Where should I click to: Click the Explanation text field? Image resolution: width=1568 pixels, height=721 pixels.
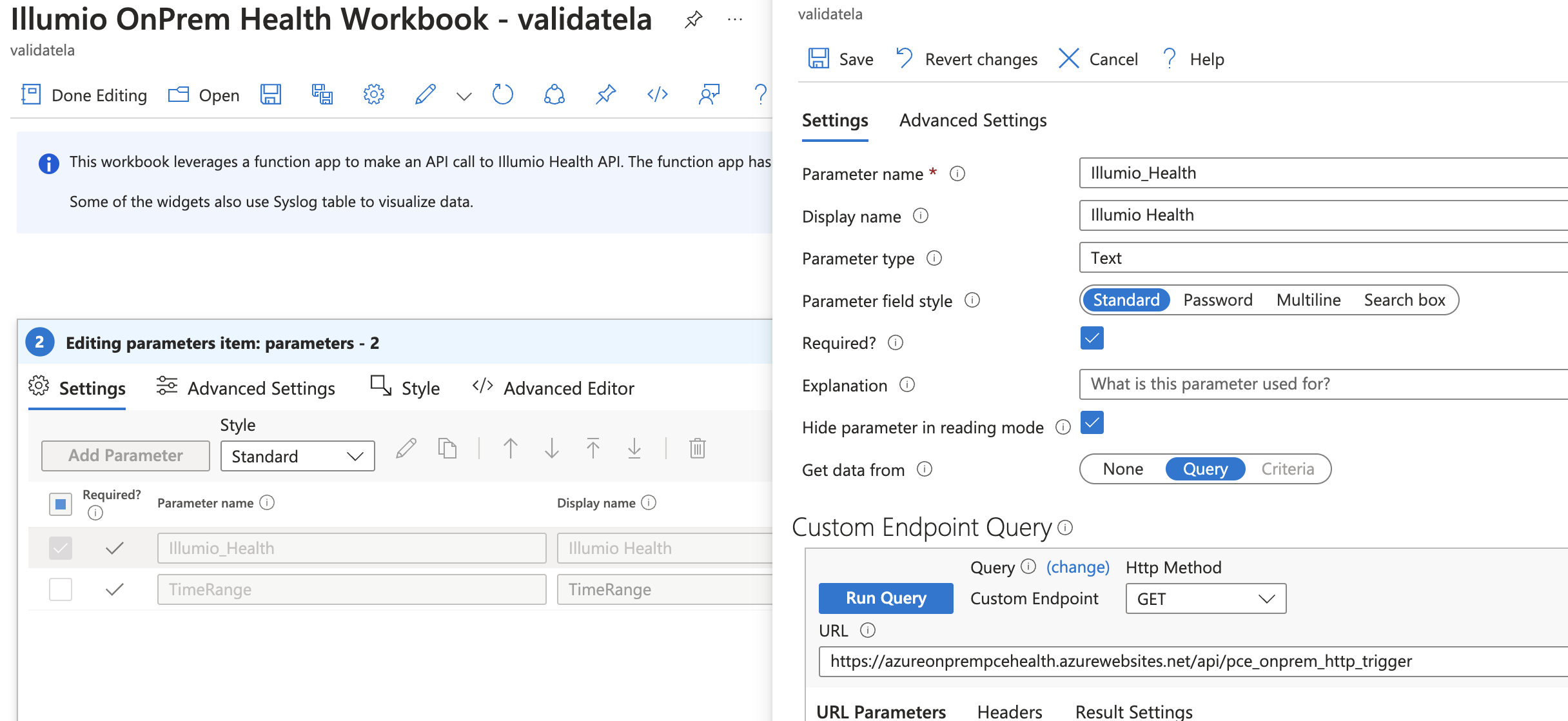[x=1324, y=384]
